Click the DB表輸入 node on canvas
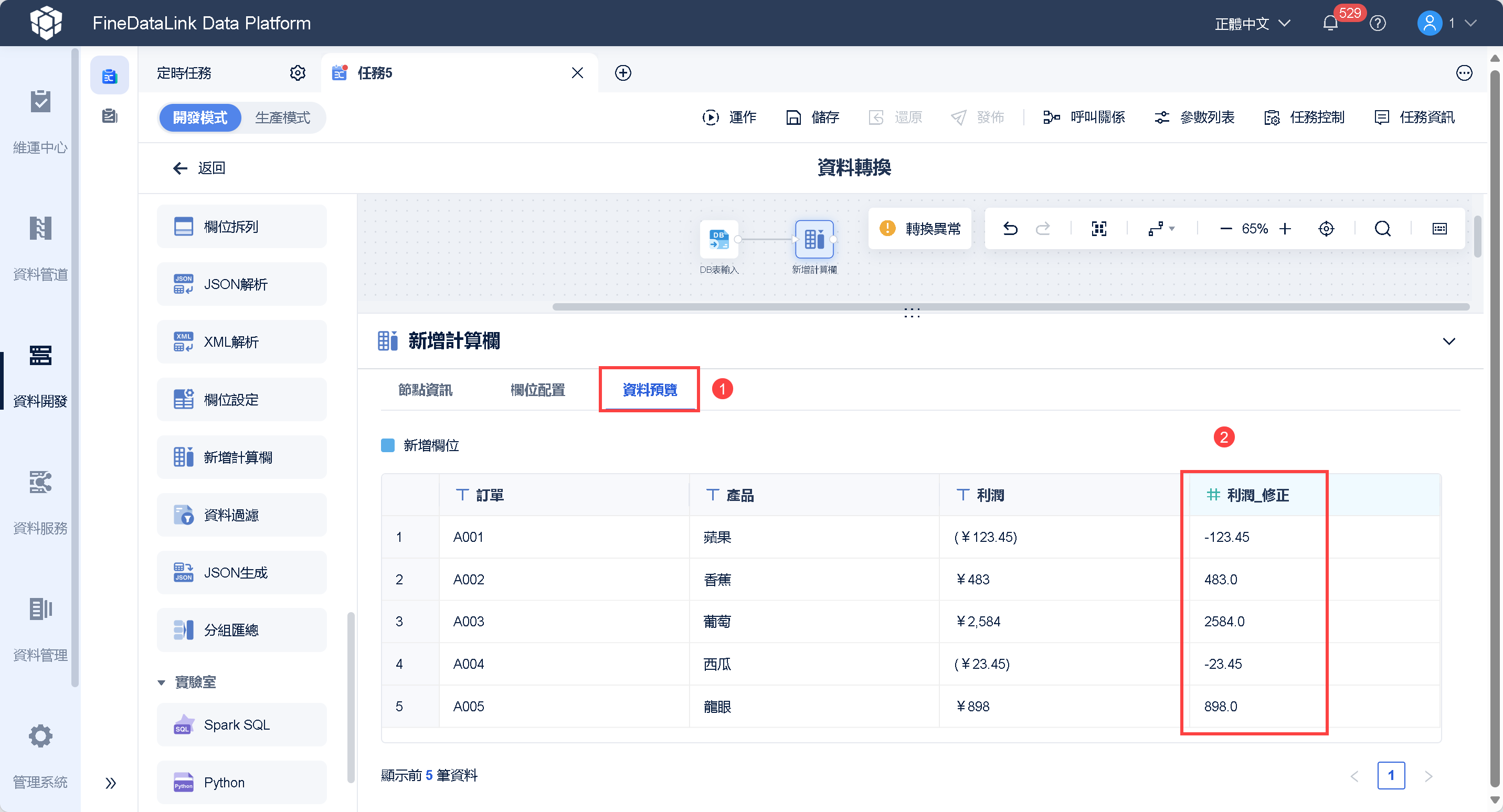1503x812 pixels. pyautogui.click(x=719, y=239)
